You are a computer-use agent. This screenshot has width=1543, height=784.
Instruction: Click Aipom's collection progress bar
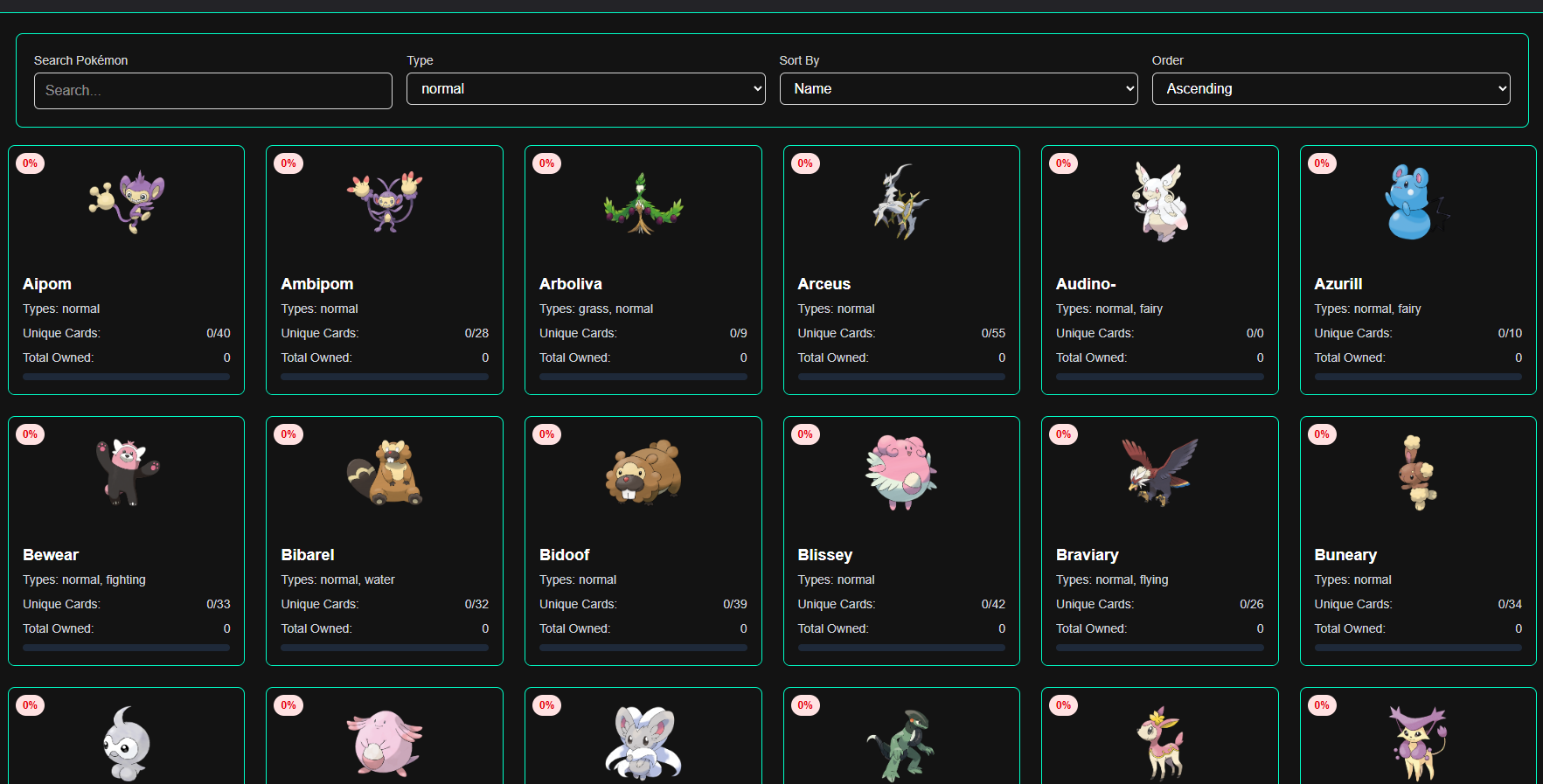pos(127,377)
